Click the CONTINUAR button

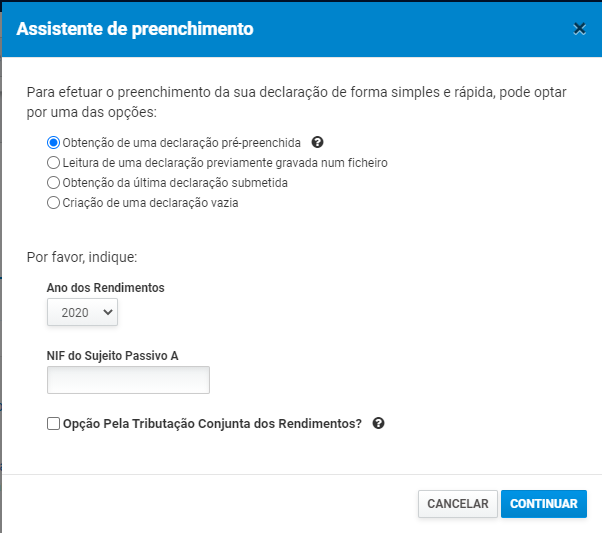[544, 503]
